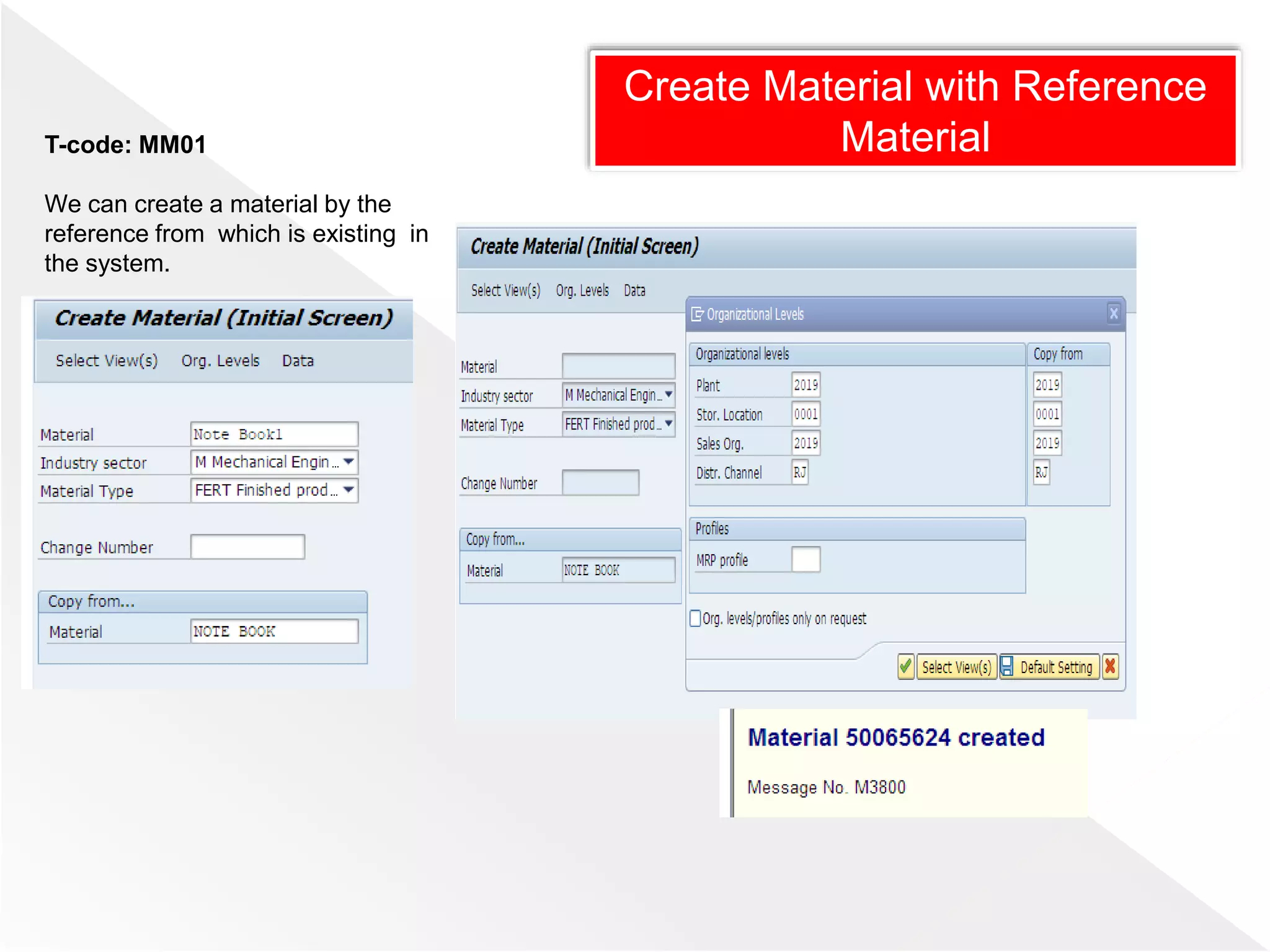1270x952 pixels.
Task: Click Stor. Location field under Organizational levels
Action: (x=806, y=414)
